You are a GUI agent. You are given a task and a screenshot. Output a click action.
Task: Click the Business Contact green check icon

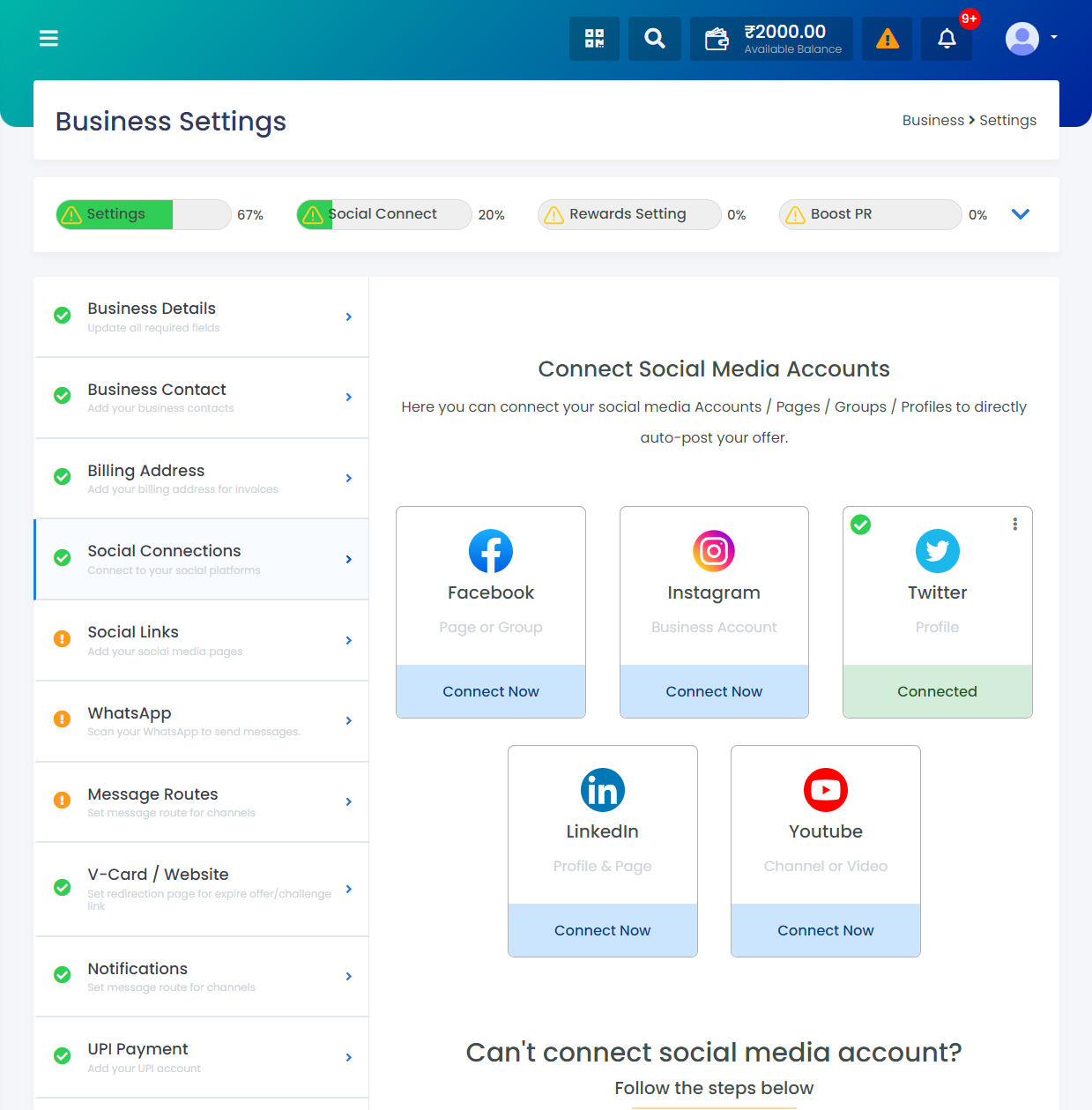click(x=63, y=396)
